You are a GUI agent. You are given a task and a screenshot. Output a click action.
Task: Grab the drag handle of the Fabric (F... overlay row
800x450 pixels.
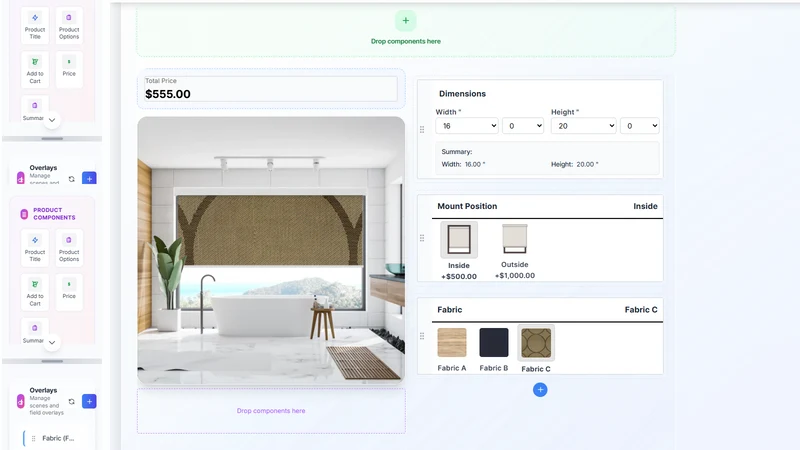[34, 438]
